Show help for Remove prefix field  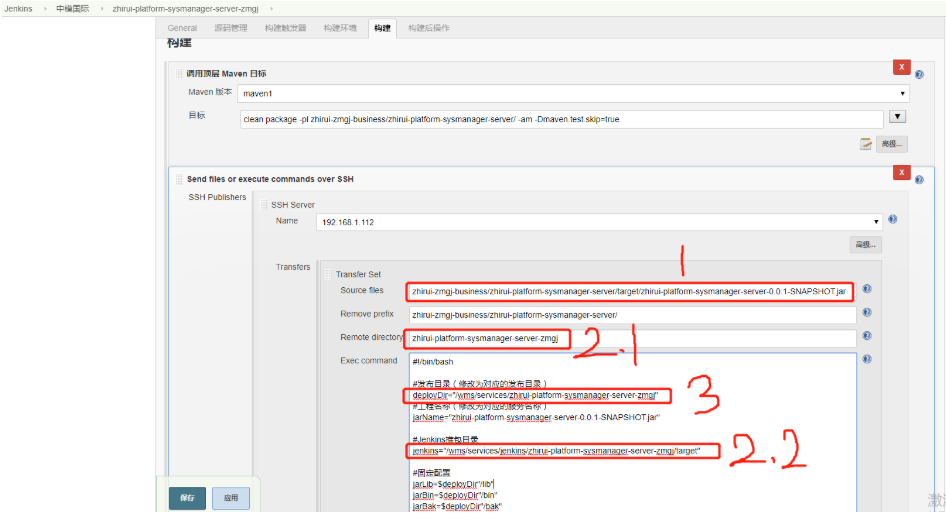point(867,312)
